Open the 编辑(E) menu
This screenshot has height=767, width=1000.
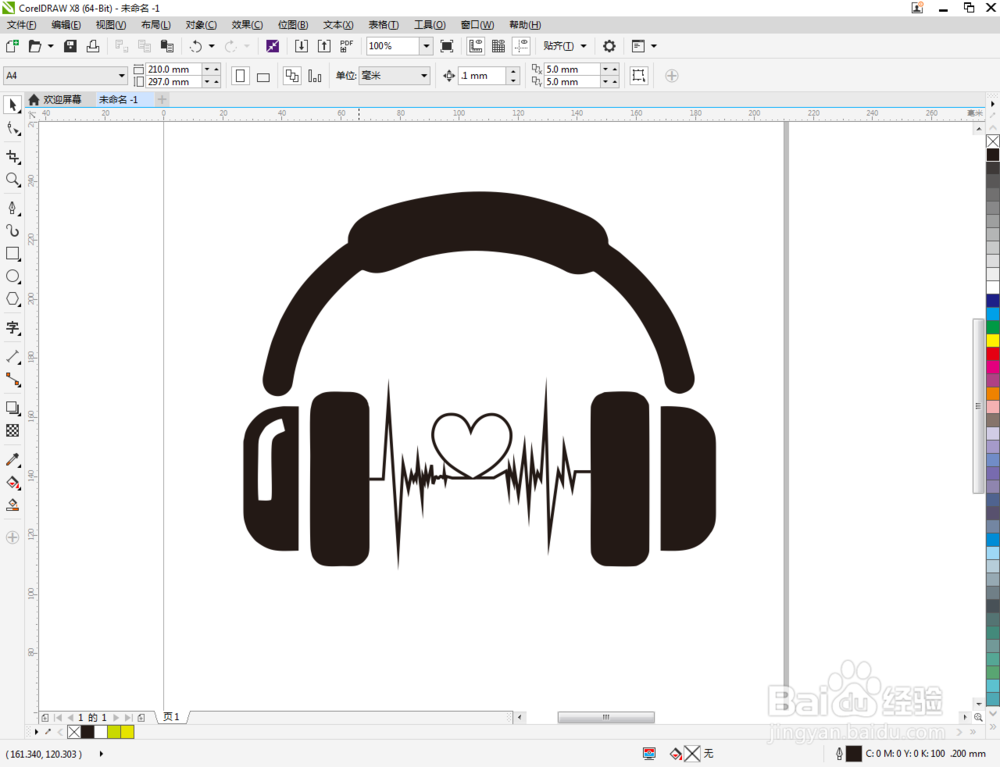(x=66, y=25)
